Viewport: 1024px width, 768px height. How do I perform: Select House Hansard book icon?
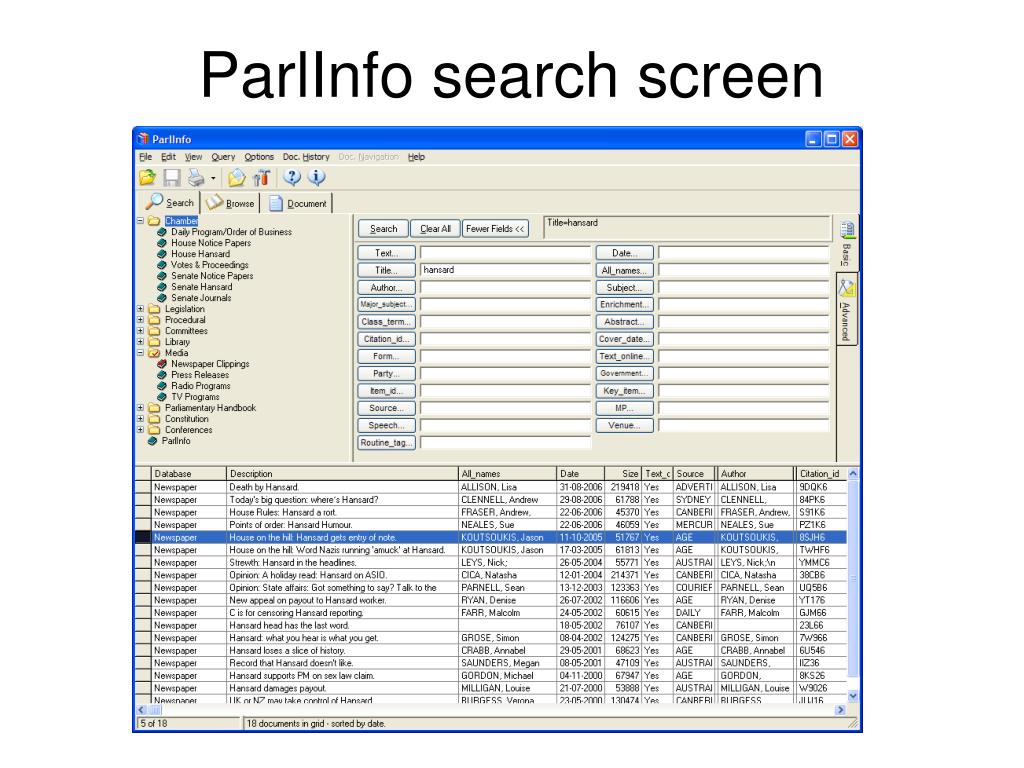pos(162,254)
